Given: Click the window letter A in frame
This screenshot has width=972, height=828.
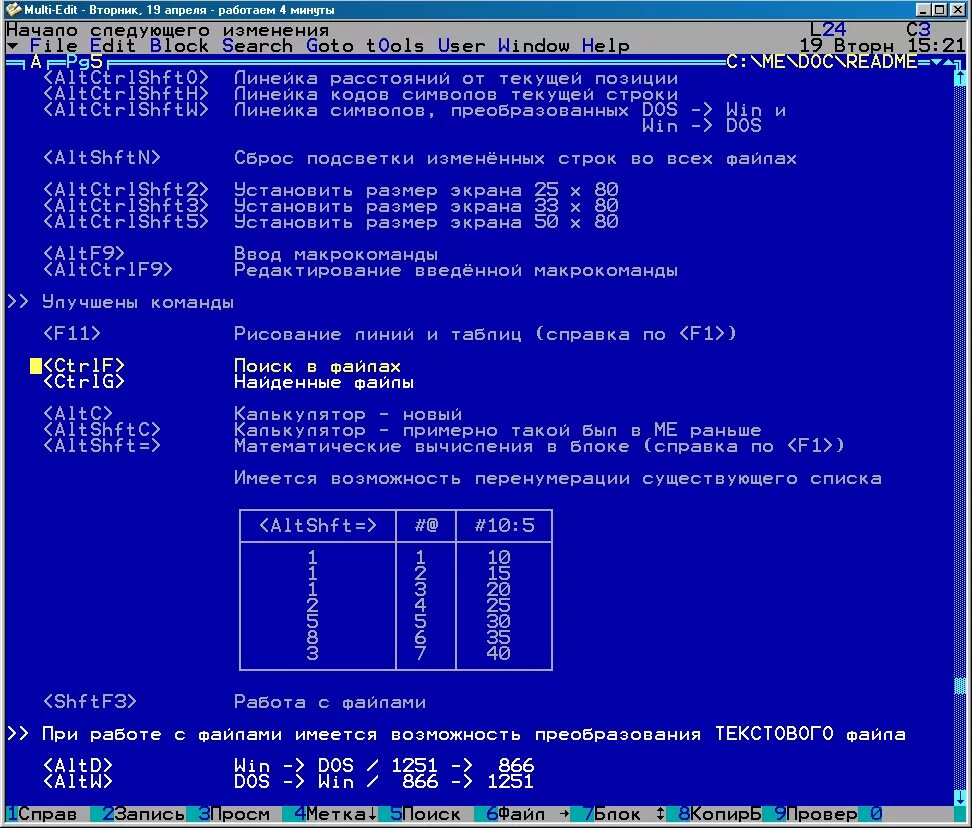Looking at the screenshot, I should coord(36,62).
